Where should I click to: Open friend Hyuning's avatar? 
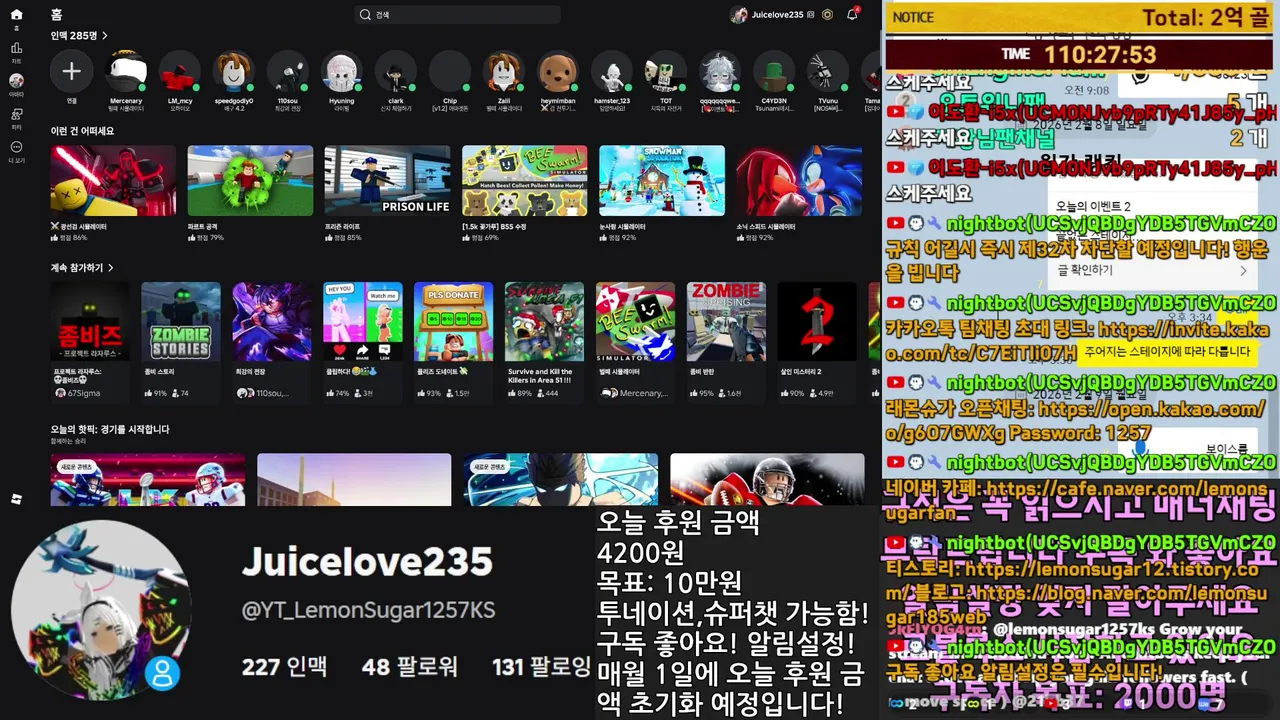pos(342,72)
